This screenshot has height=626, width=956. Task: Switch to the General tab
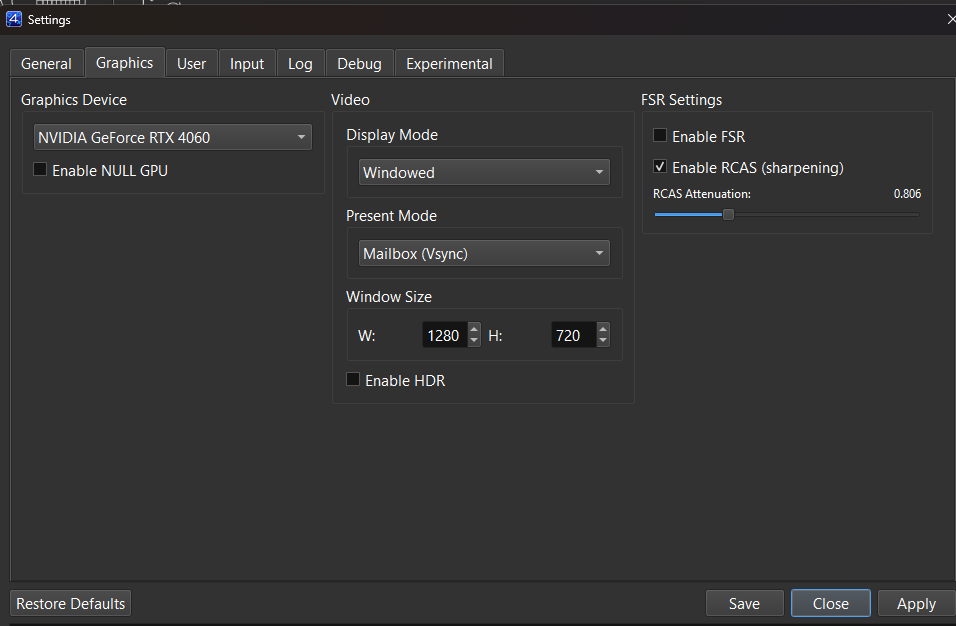[x=46, y=63]
